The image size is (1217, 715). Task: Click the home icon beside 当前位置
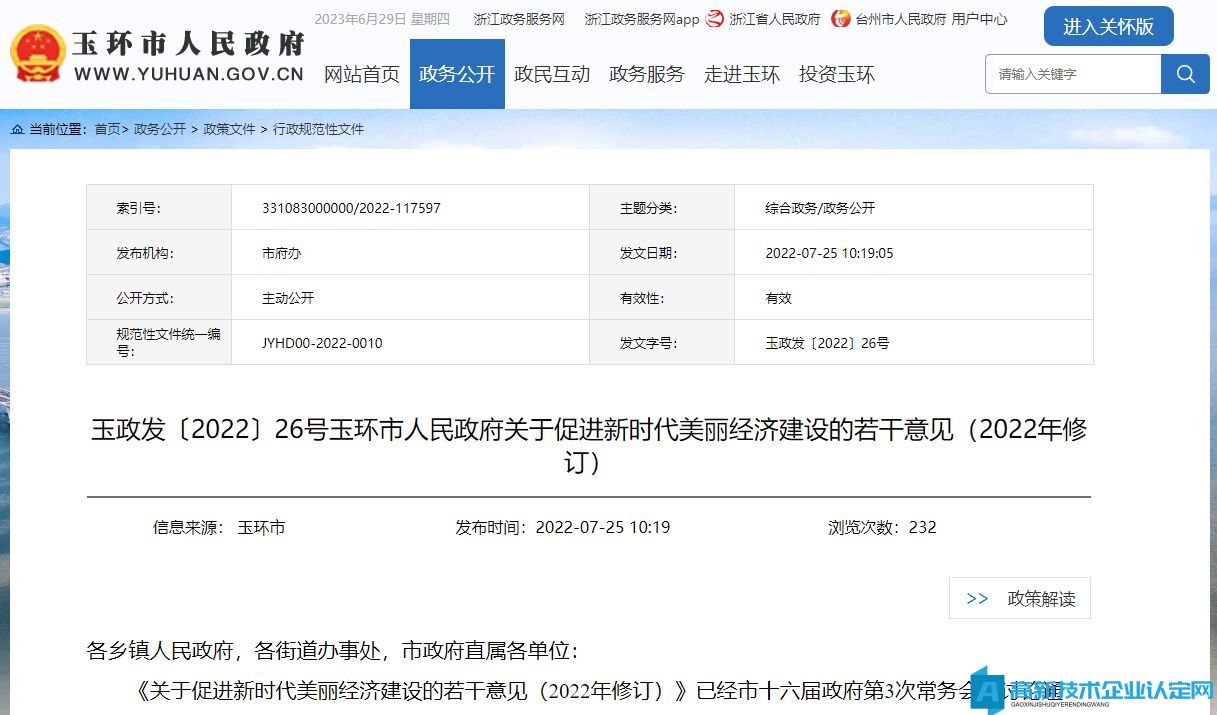pyautogui.click(x=17, y=129)
